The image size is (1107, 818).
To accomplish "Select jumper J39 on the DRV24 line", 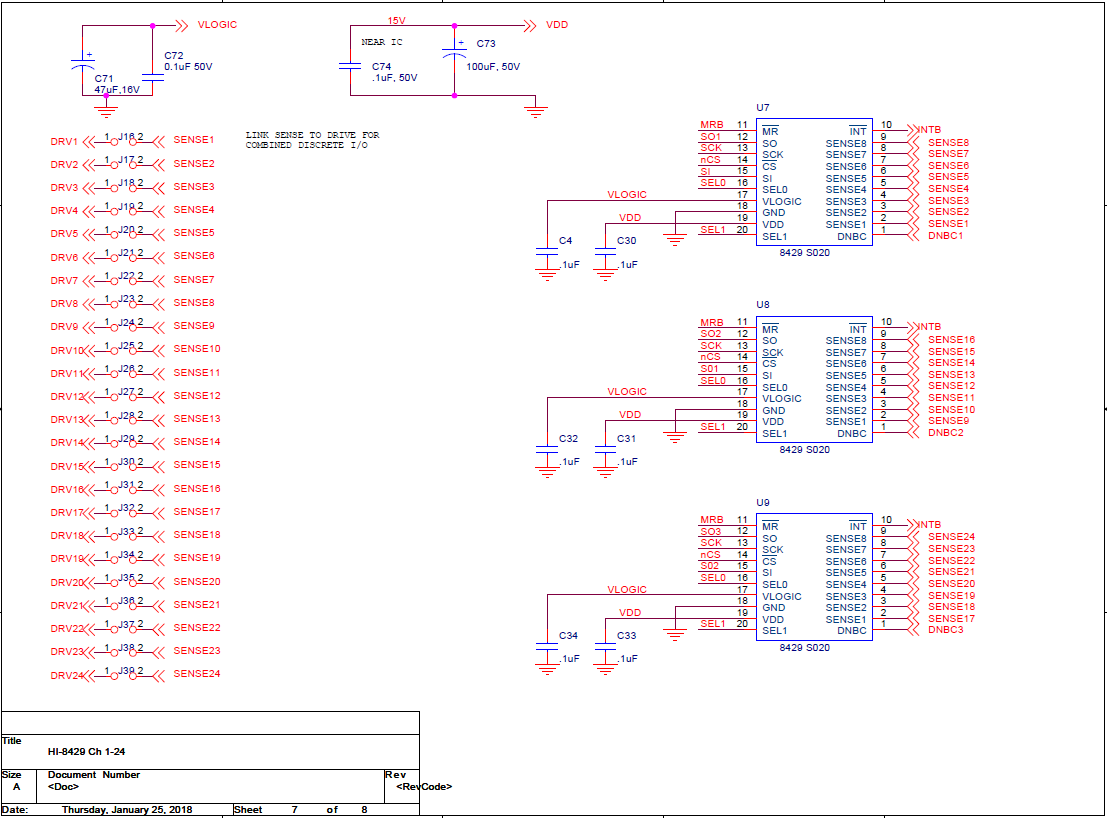I will tap(124, 674).
